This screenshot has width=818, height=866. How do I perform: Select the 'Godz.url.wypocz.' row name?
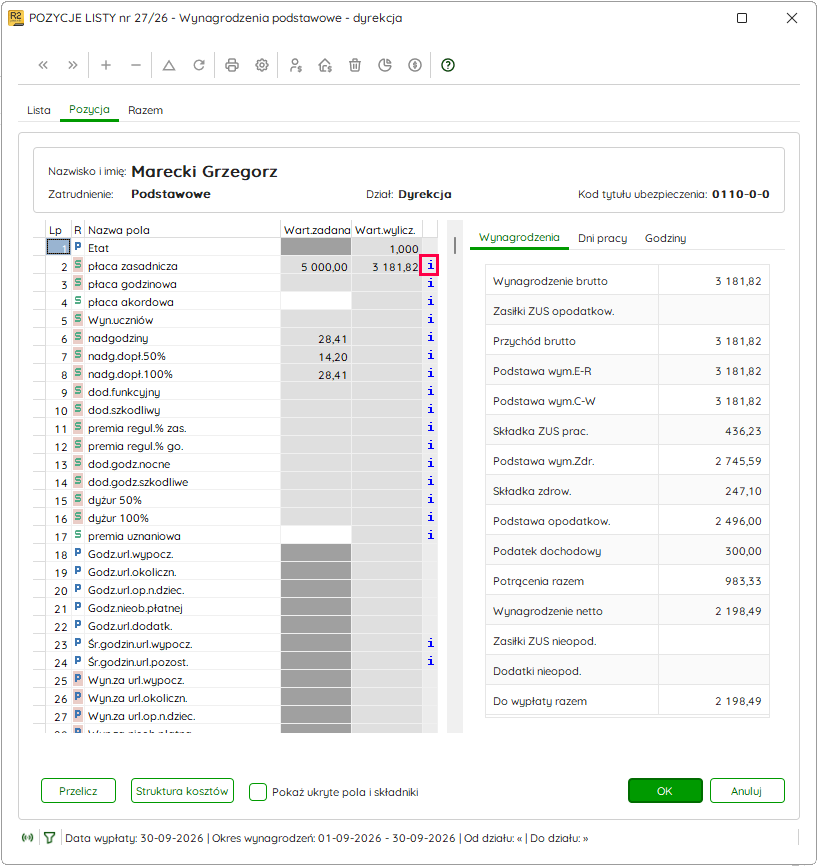pyautogui.click(x=130, y=554)
